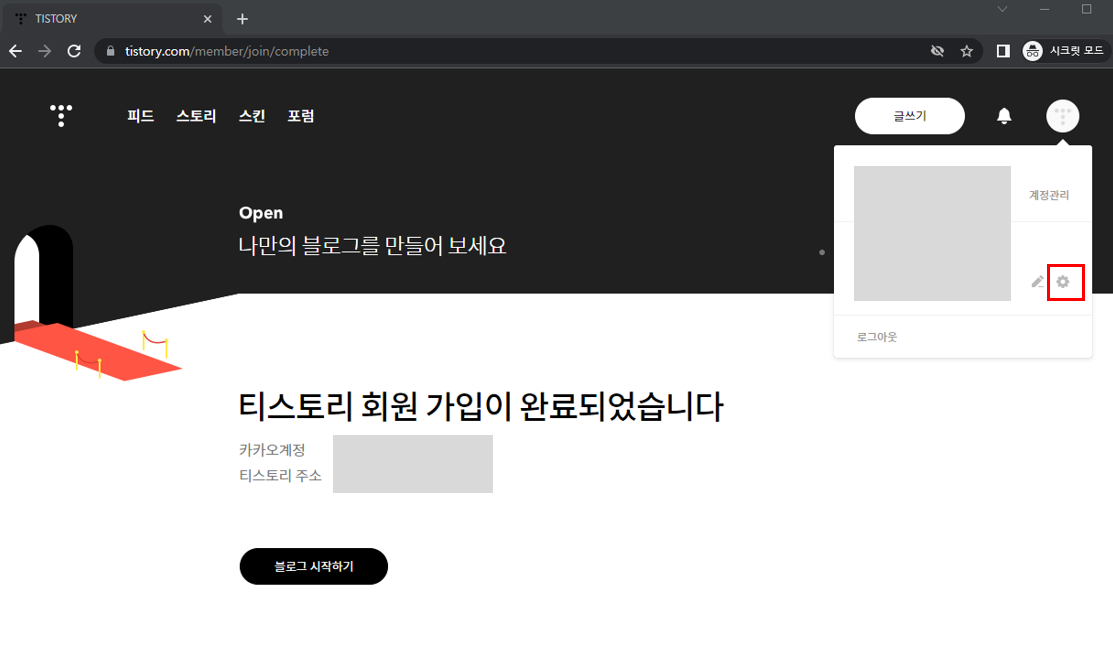Screen dimensions: 1113x652
Task: Click the 카카오계정 label
Action: [272, 450]
